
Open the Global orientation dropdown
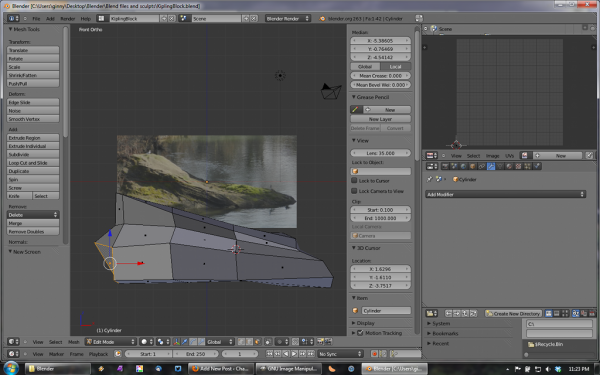(219, 342)
